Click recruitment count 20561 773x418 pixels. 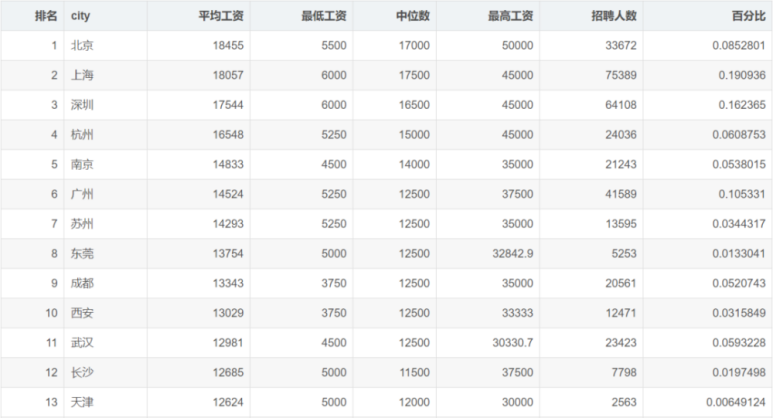[x=621, y=283]
